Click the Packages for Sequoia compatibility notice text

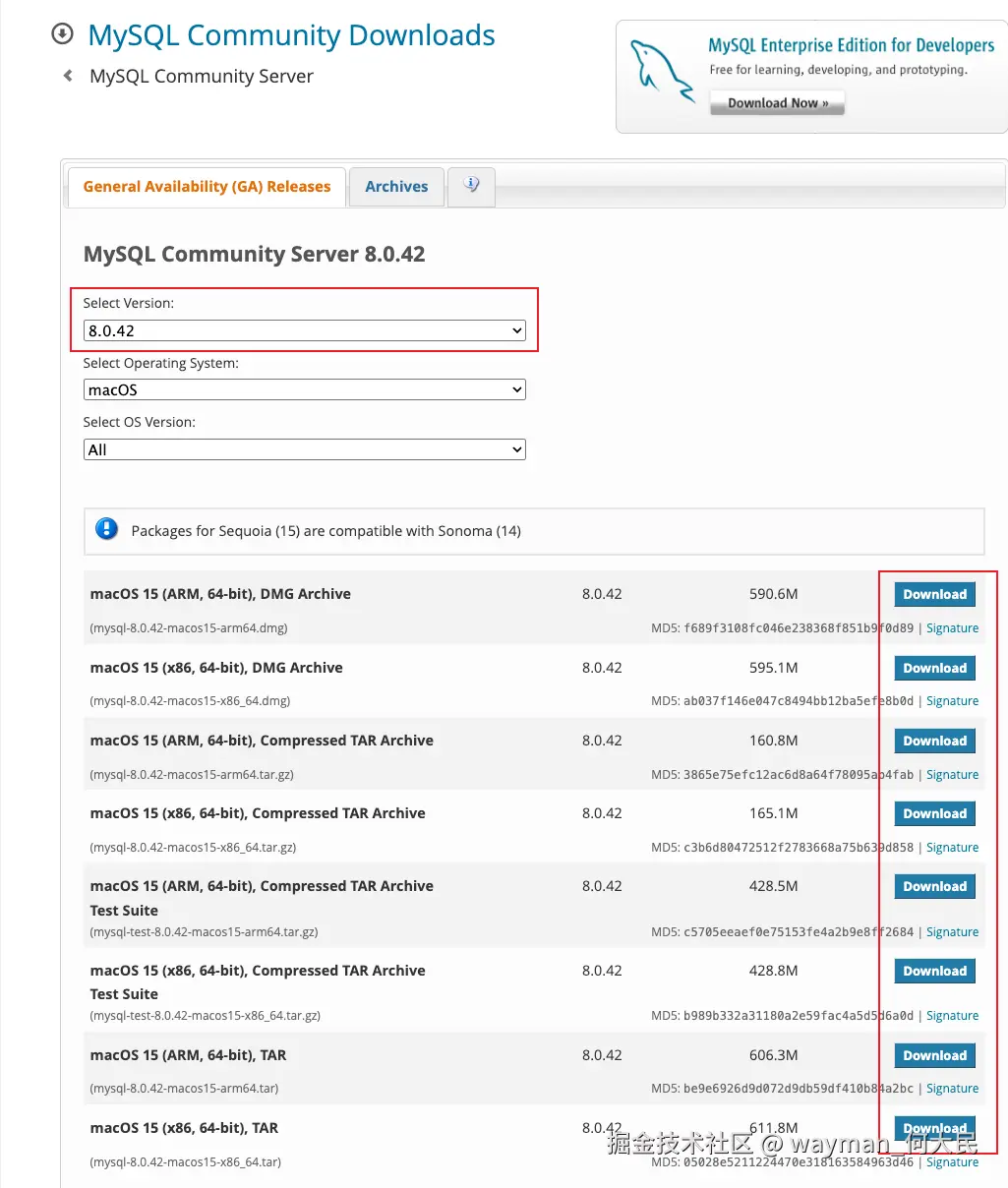[x=326, y=531]
